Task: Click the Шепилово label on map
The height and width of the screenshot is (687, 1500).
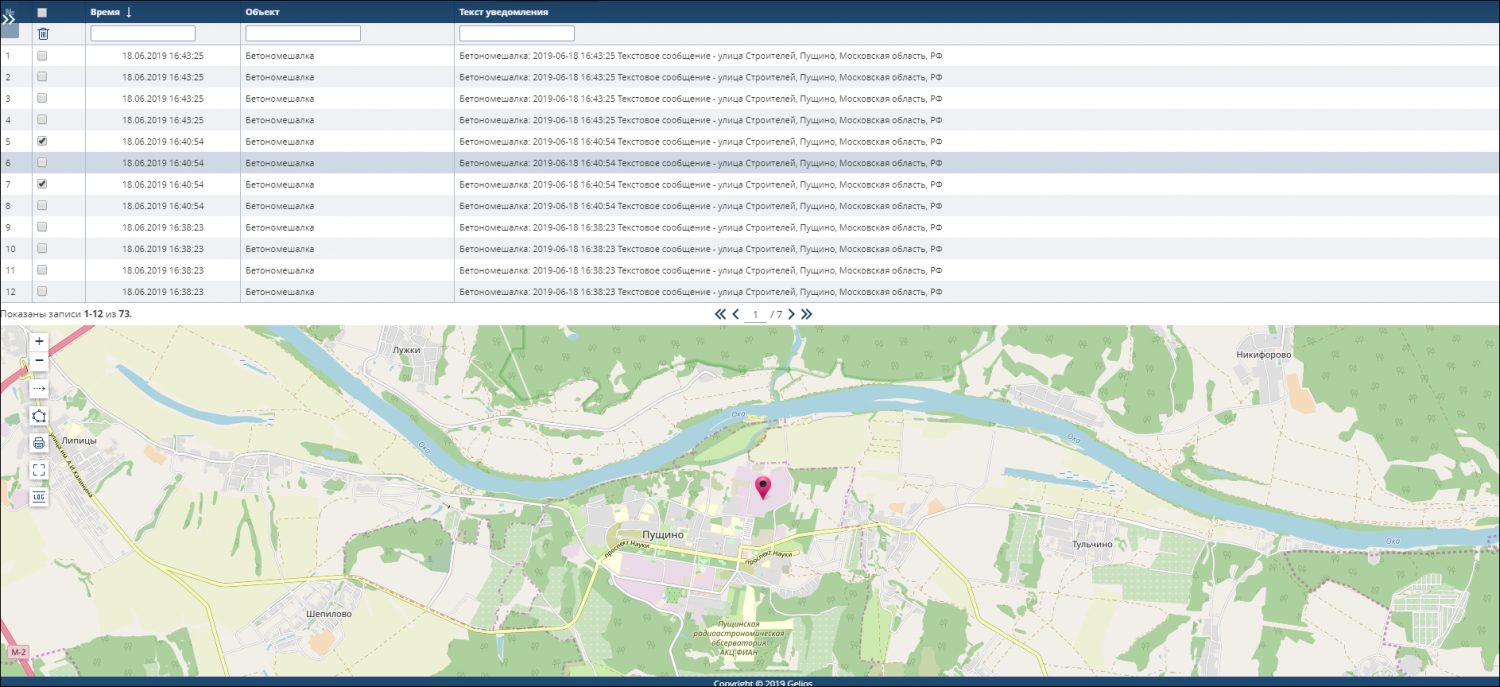Action: coord(328,614)
